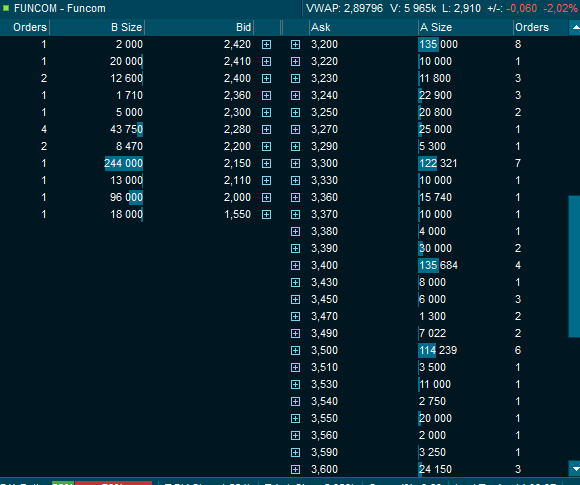Sort by the bid-side Orders column header

click(25, 27)
